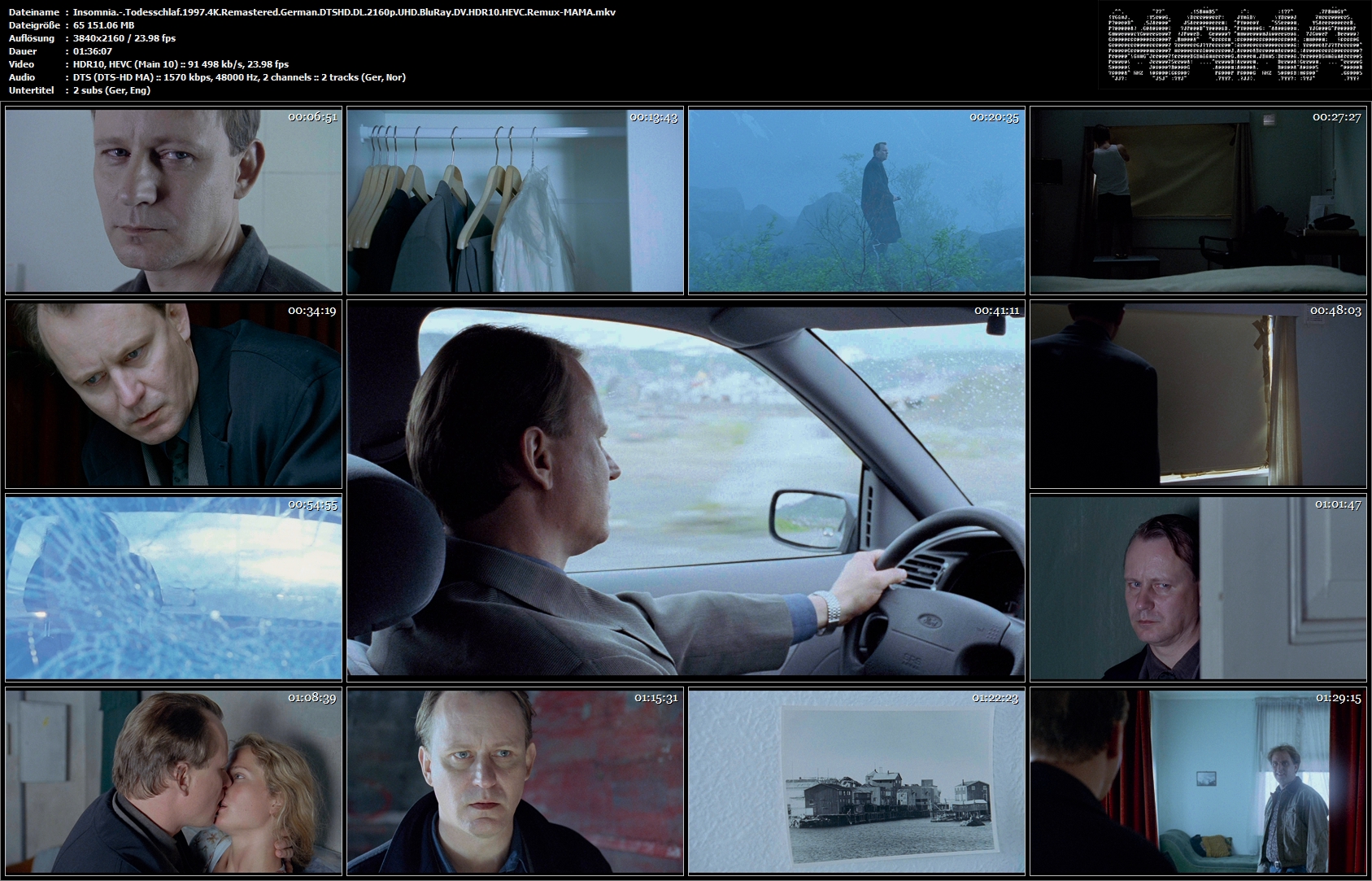This screenshot has height=881, width=1372.
Task: Click the subtitle info 2 subs (Ger, Eng)
Action: click(x=111, y=90)
